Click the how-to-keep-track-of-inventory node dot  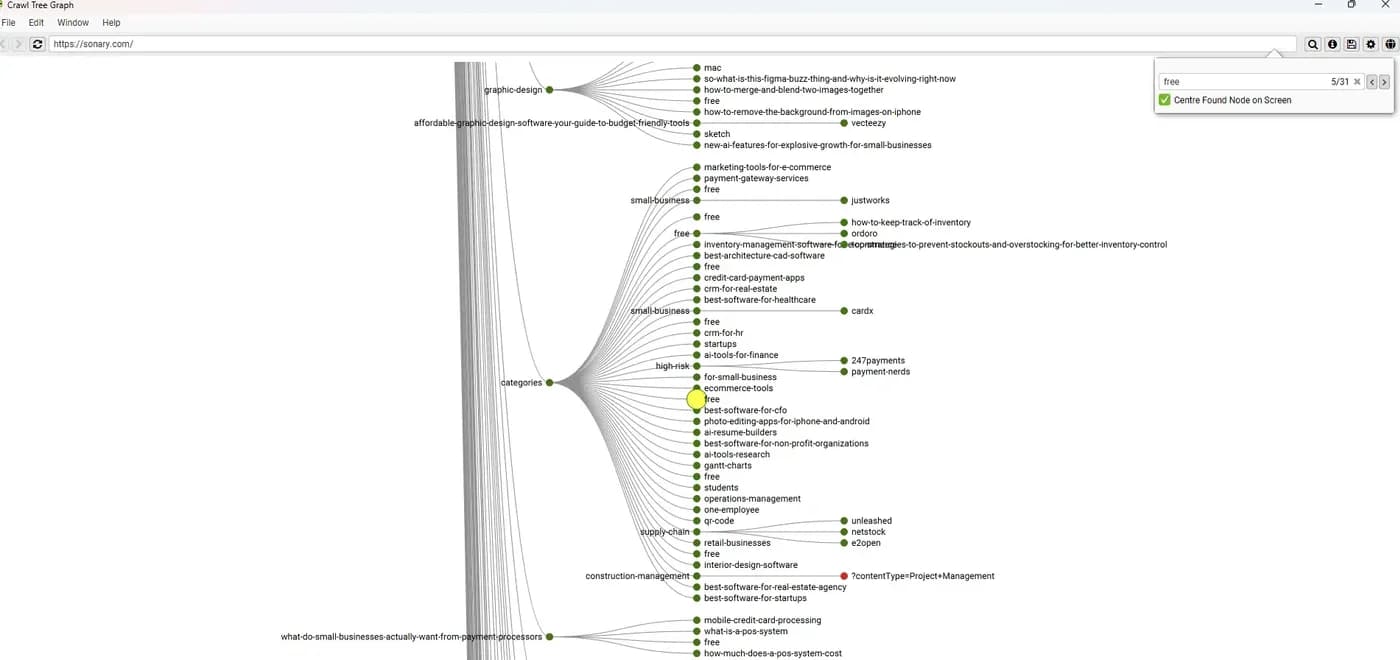coord(844,222)
